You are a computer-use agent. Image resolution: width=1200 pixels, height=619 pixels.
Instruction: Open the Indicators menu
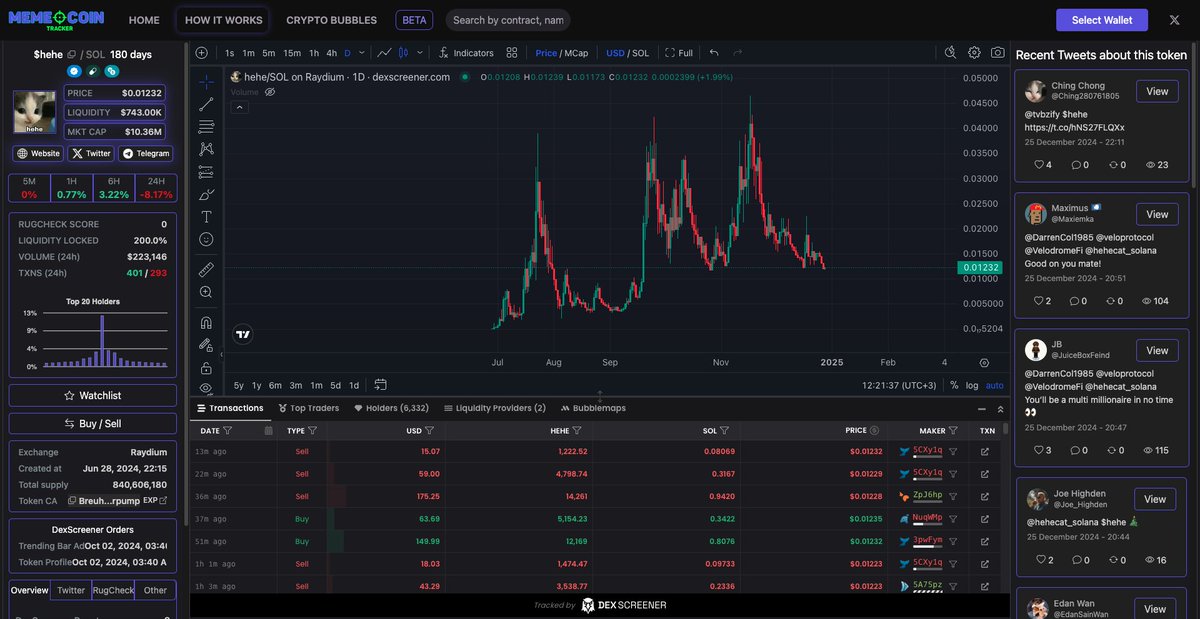[x=466, y=53]
